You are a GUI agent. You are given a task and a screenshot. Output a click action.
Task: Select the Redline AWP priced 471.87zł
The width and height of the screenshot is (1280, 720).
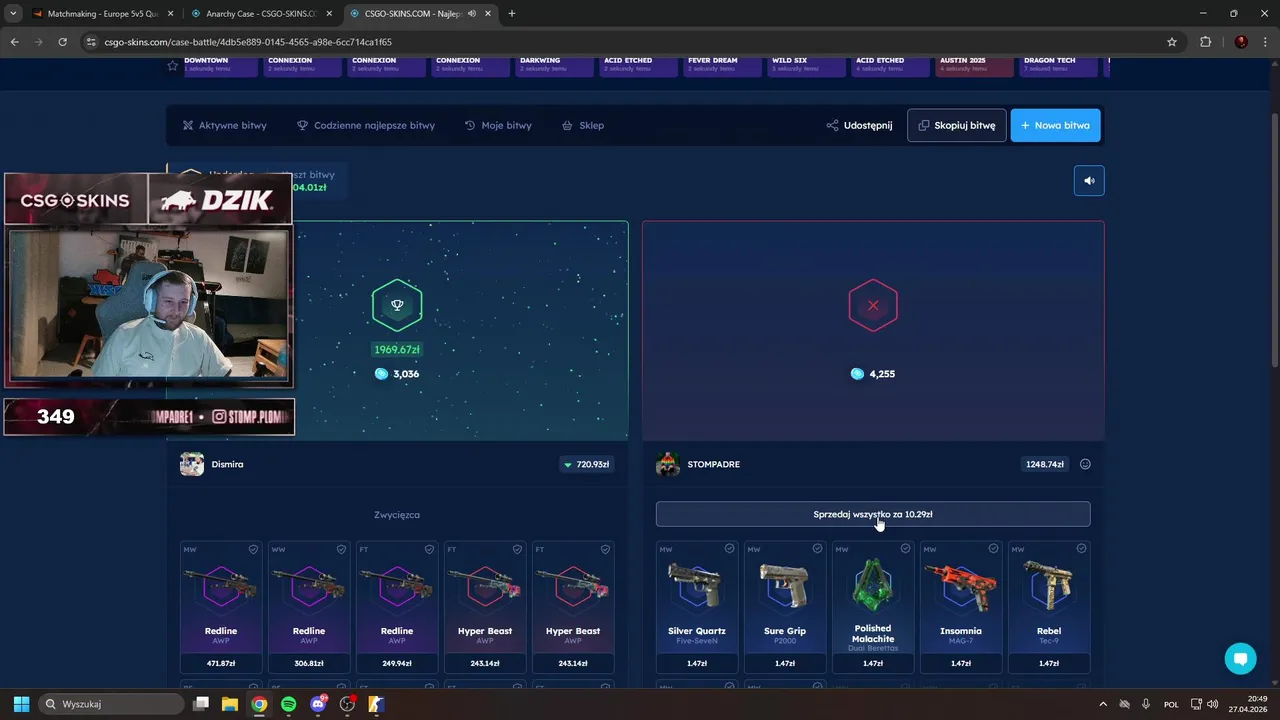pos(221,607)
